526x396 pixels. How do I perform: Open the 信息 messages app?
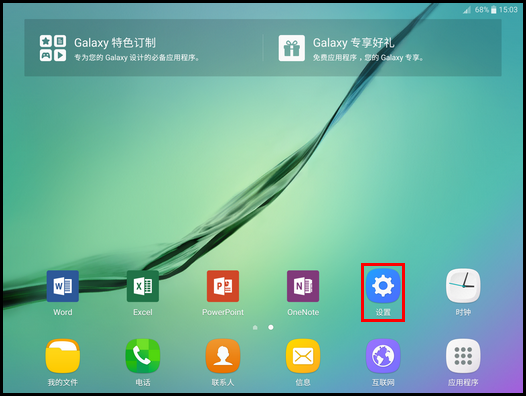click(303, 356)
